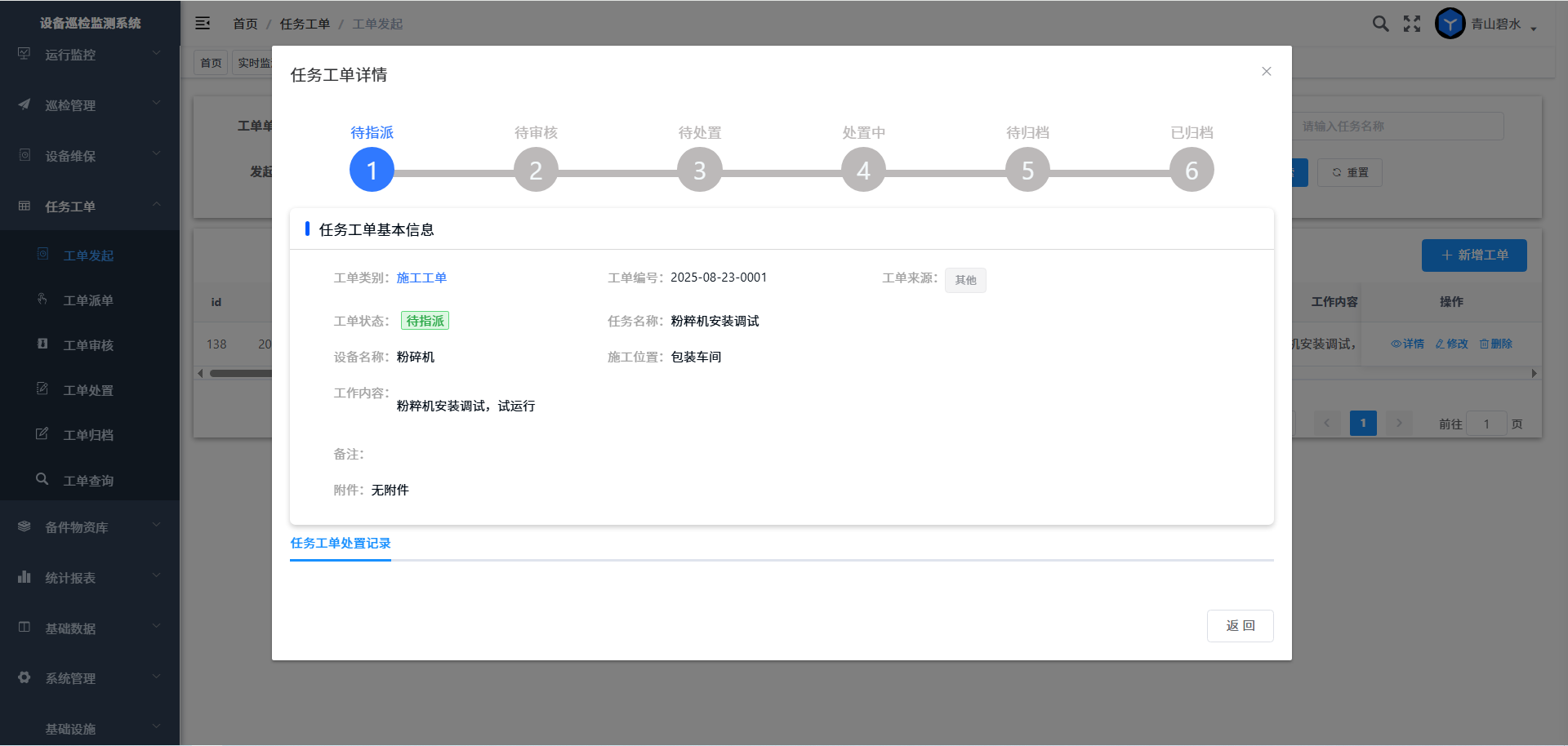The height and width of the screenshot is (746, 1568).
Task: Click the sidebar collapse hamburger icon
Action: tap(203, 24)
